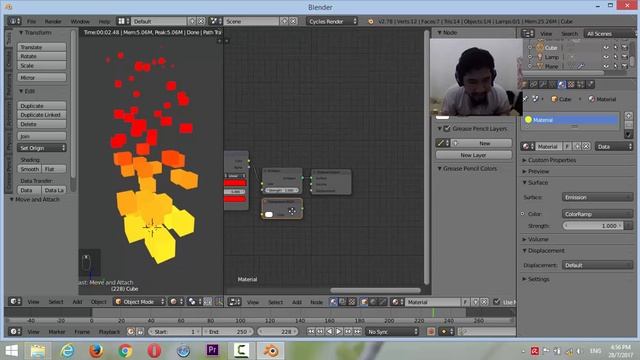The width and height of the screenshot is (640, 360).
Task: Play animation with the forward play icon
Action: tap(339, 332)
